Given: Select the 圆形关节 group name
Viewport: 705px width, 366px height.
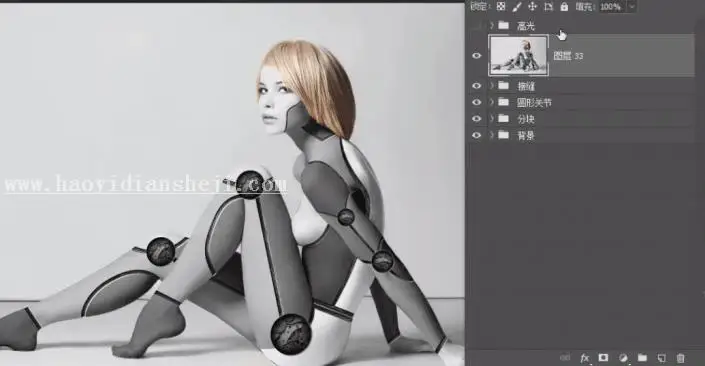Looking at the screenshot, I should (x=534, y=103).
